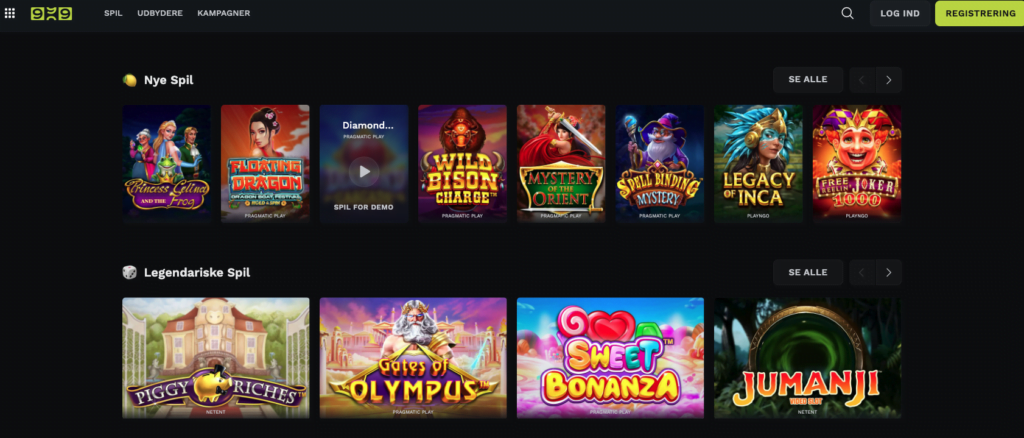This screenshot has height=438, width=1024.
Task: Select the Sweet Bonanza game tile
Action: click(x=610, y=358)
